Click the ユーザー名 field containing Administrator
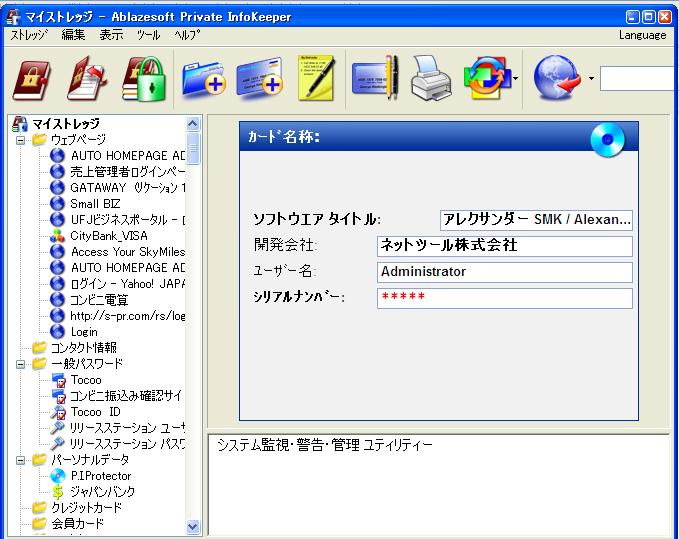Screen dimensions: 679x539 click(x=504, y=272)
